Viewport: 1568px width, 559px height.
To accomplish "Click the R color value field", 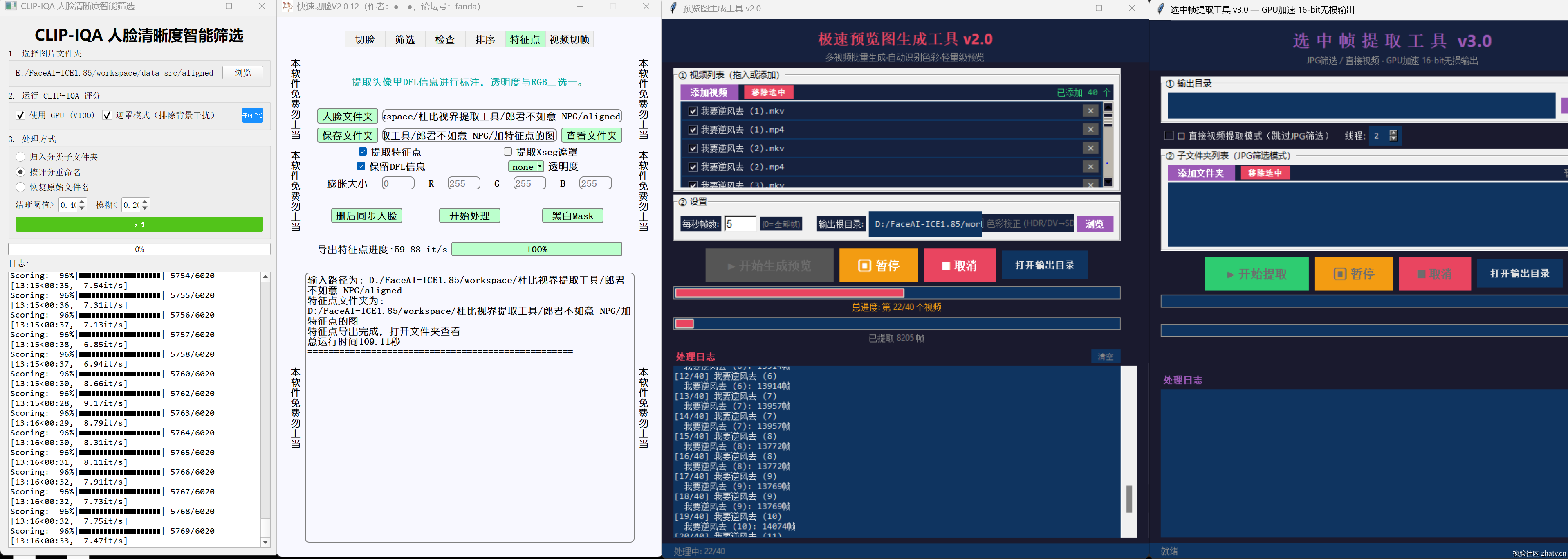I will click(x=463, y=183).
